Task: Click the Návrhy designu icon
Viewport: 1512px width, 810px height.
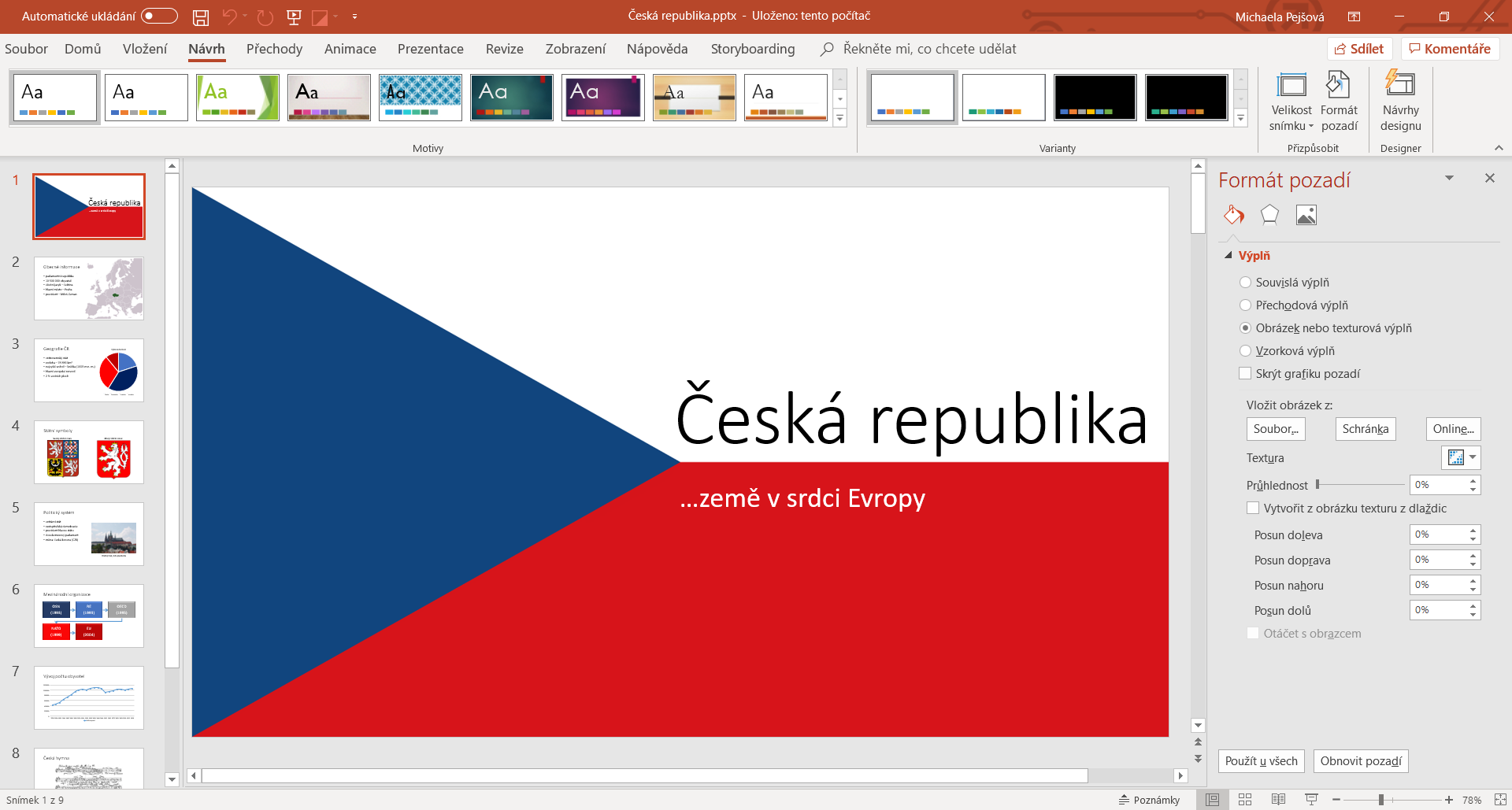Action: pyautogui.click(x=1400, y=102)
